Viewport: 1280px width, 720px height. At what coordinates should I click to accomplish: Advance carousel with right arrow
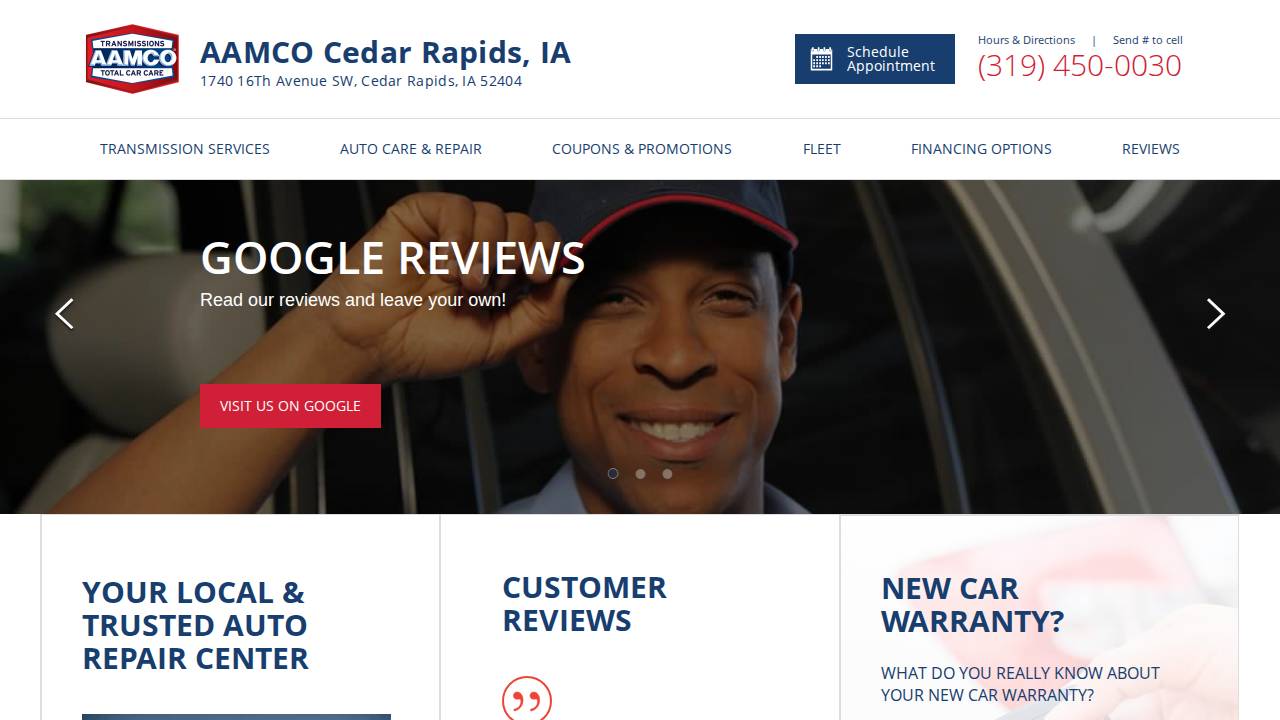(1215, 314)
